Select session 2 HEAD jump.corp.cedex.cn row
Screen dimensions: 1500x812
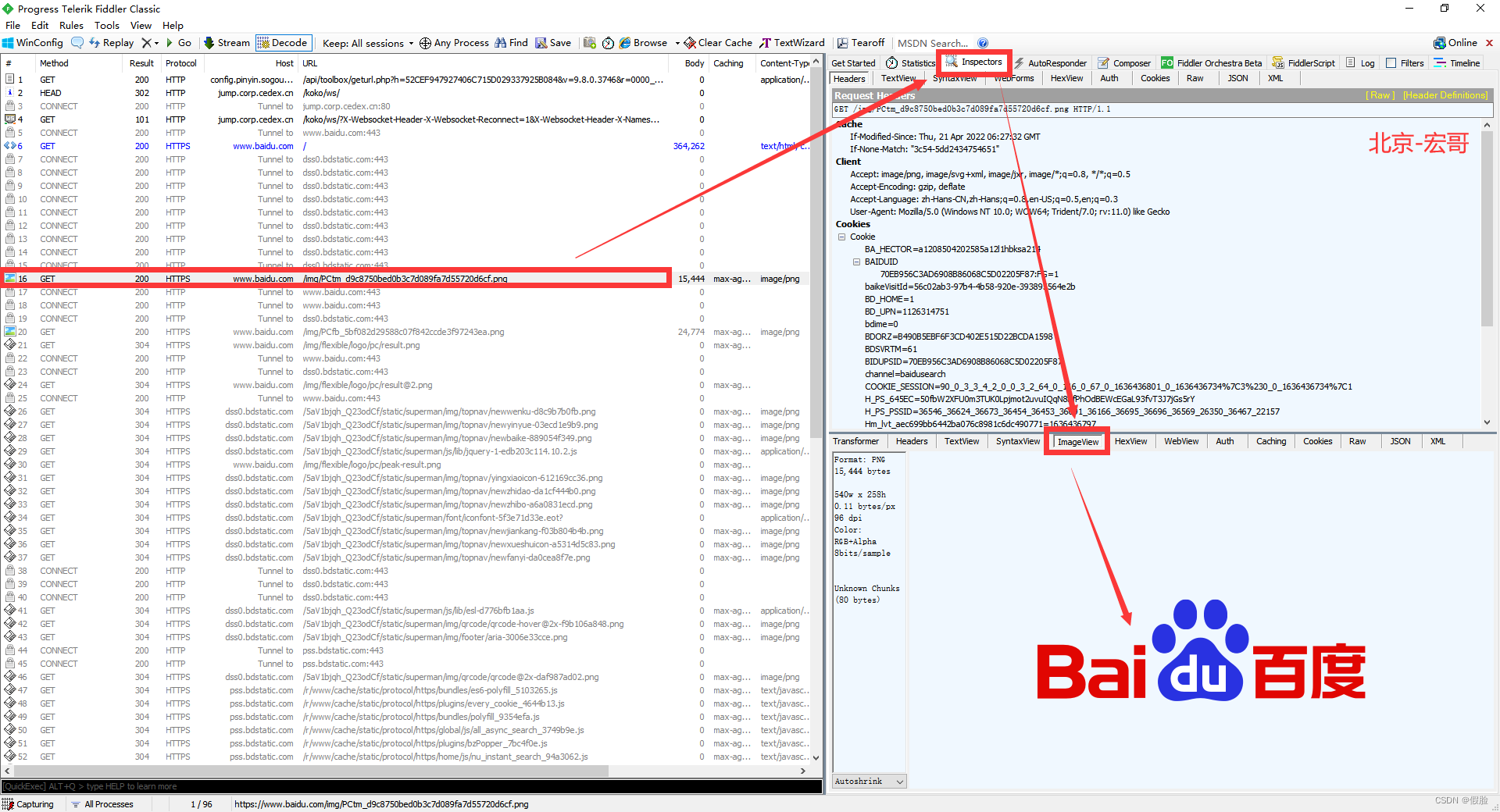(x=406, y=93)
